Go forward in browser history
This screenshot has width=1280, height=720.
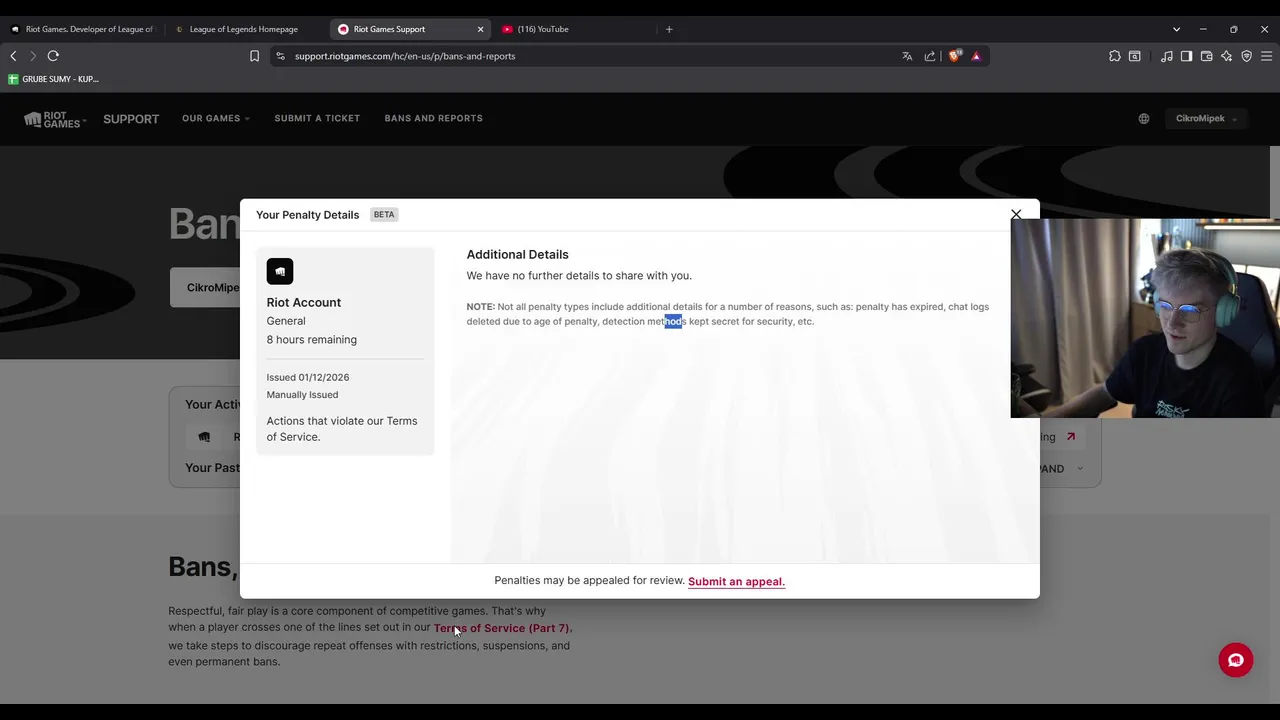(x=32, y=56)
